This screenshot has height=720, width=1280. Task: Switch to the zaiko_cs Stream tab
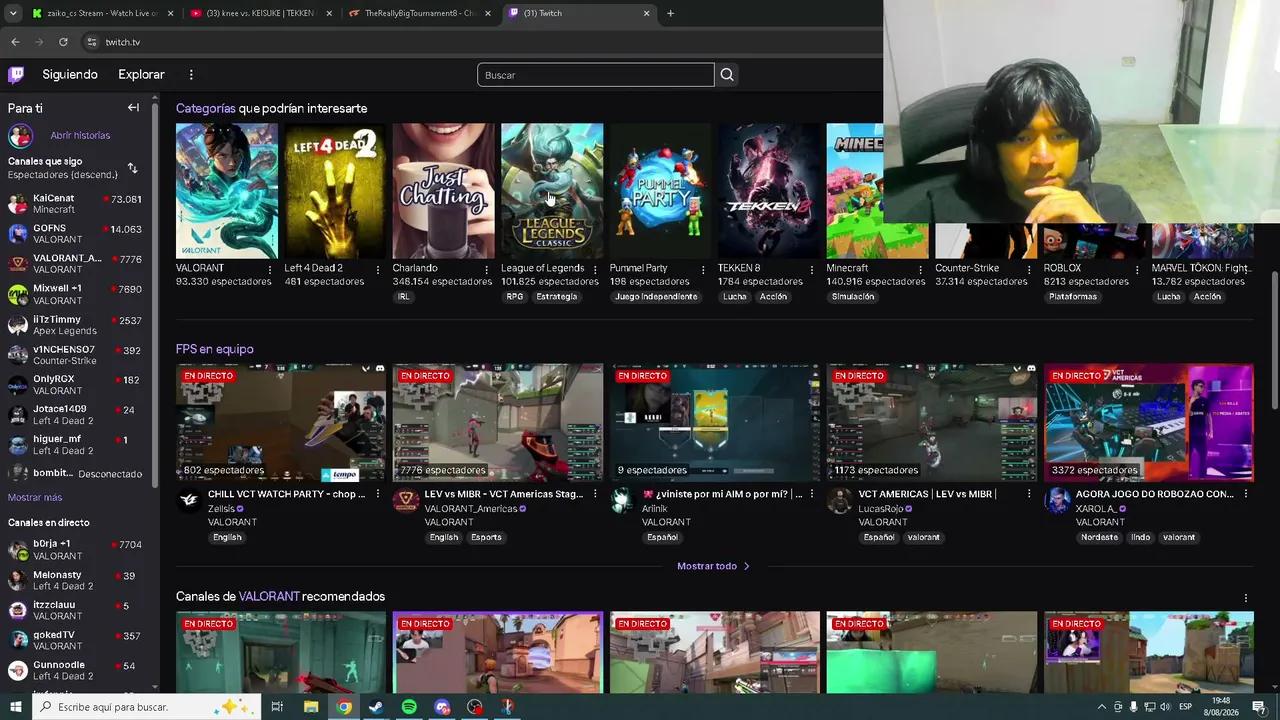click(x=101, y=13)
